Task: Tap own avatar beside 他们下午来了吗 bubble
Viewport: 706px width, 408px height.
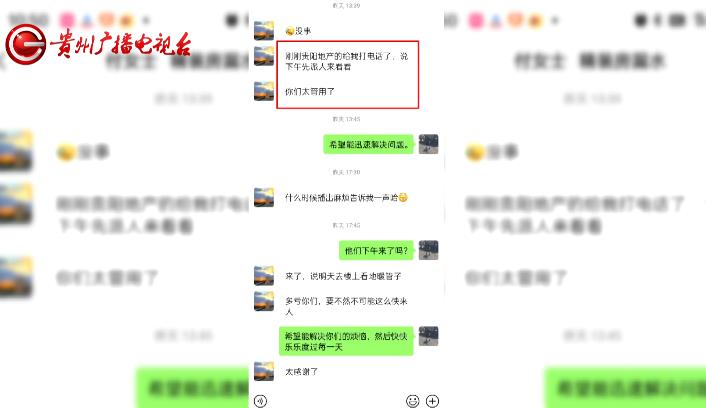Action: 428,250
